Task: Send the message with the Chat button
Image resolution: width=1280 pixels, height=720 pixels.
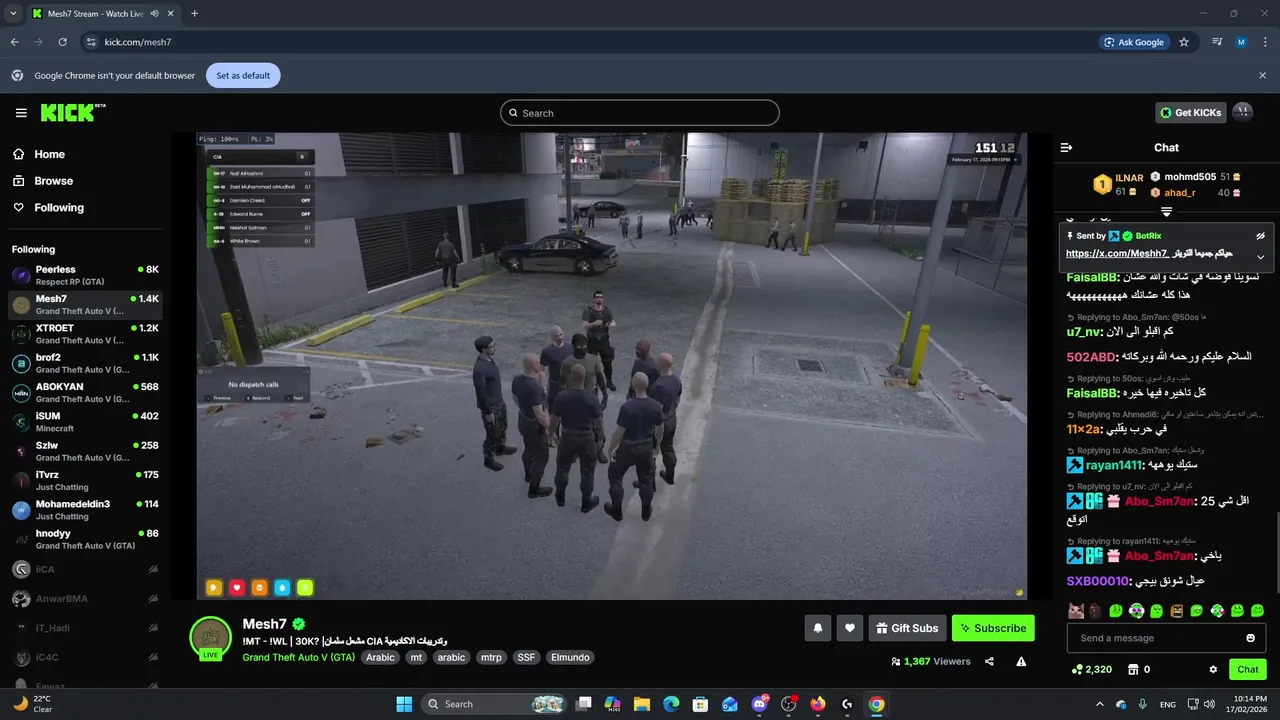Action: coord(1248,669)
